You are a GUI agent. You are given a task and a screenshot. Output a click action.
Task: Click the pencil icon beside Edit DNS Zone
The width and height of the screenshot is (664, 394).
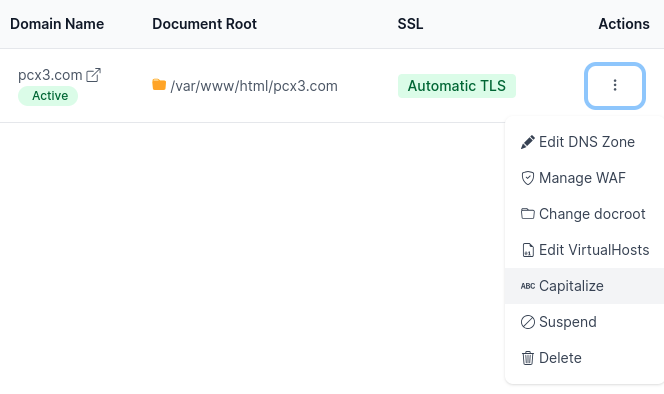coord(528,142)
